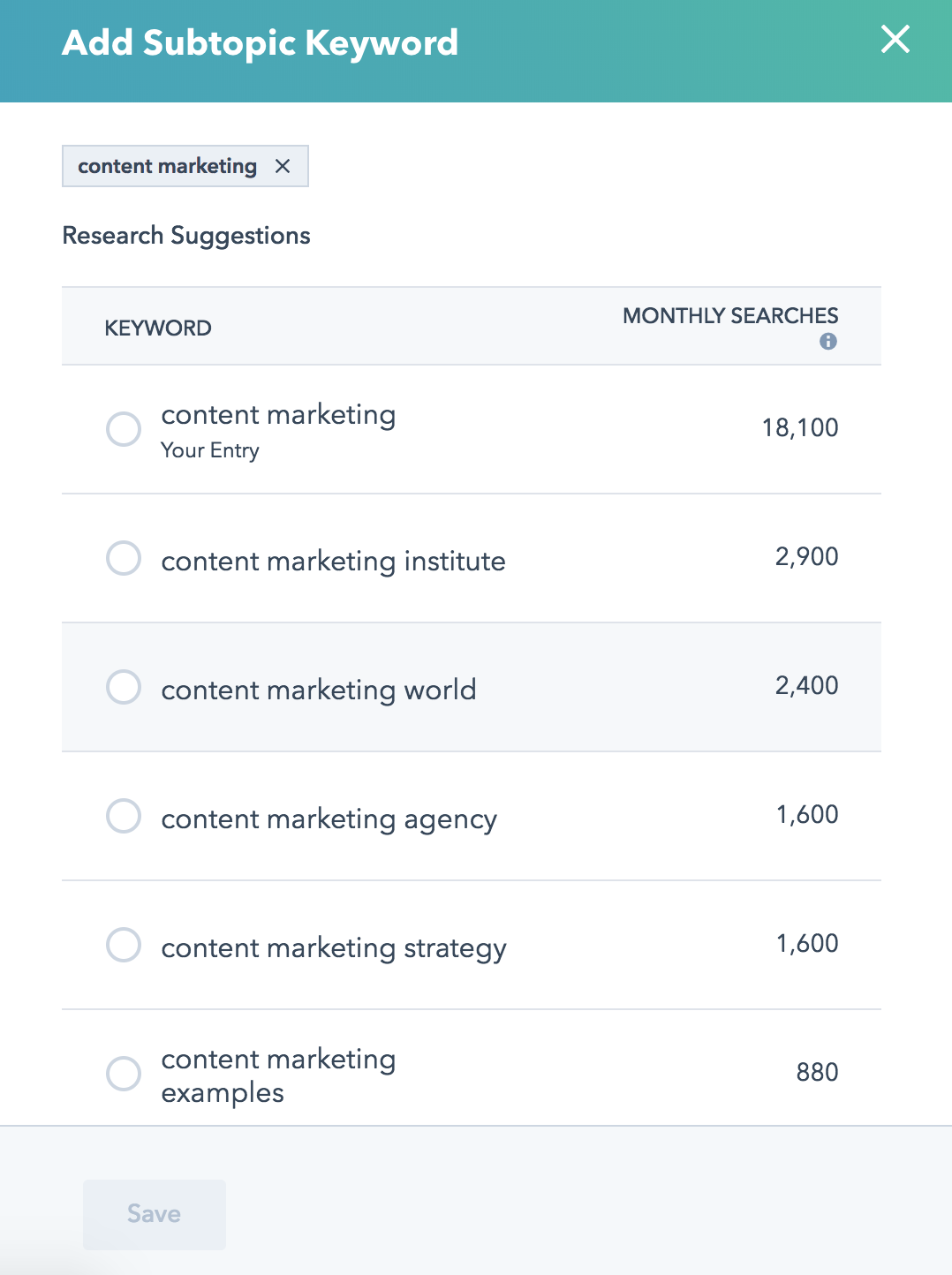
Task: Click the Monthly Searches info icon
Action: pyautogui.click(x=828, y=341)
